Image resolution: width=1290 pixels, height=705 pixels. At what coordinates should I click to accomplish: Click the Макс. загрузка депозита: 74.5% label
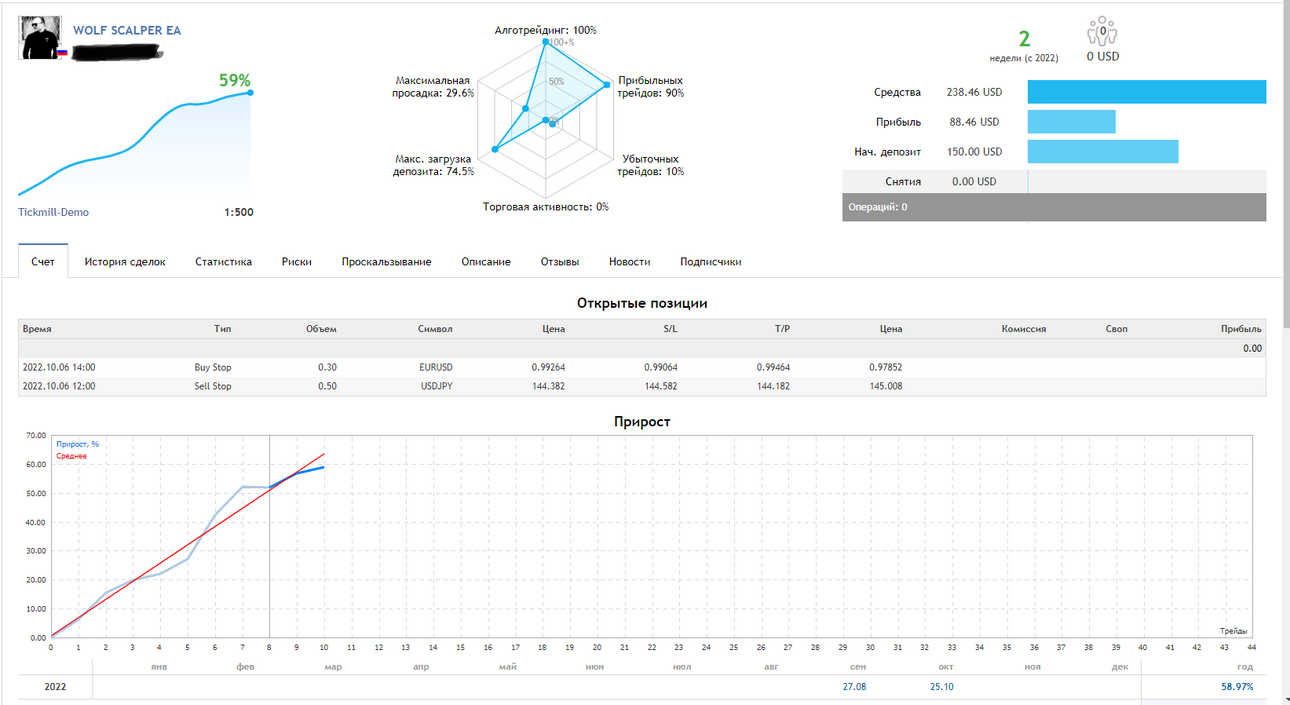(x=434, y=165)
